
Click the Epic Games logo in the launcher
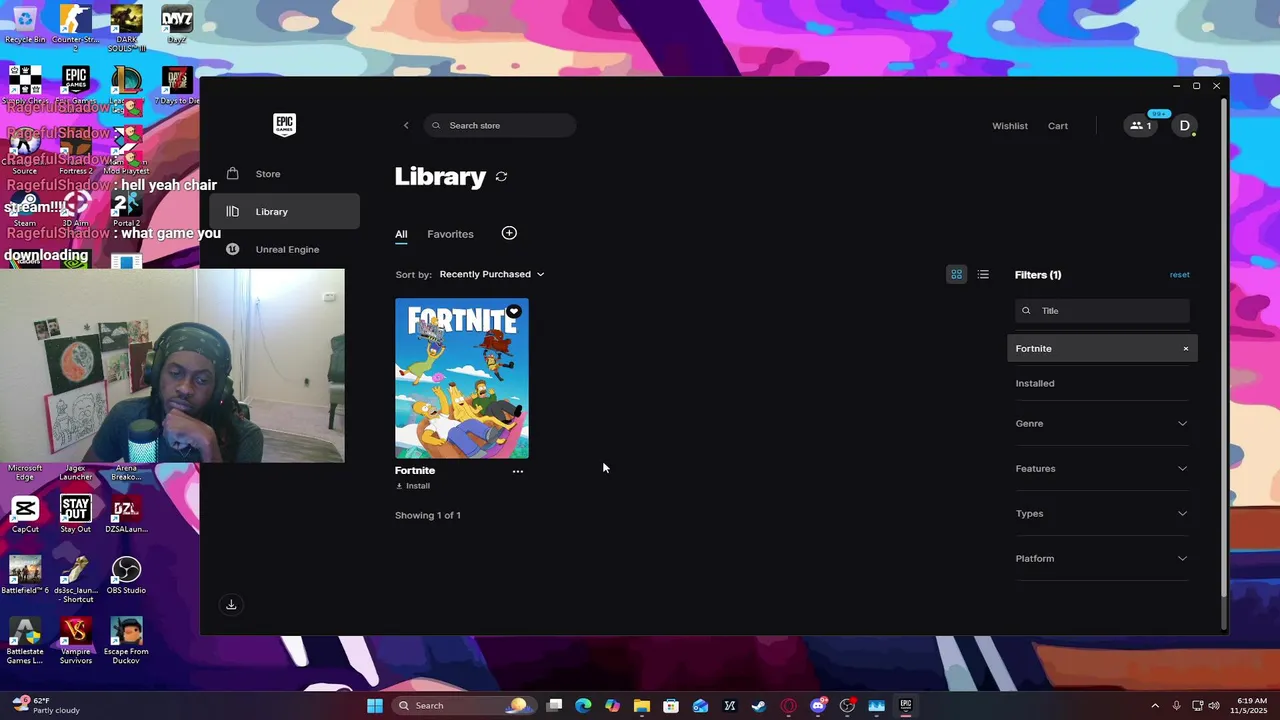284,124
